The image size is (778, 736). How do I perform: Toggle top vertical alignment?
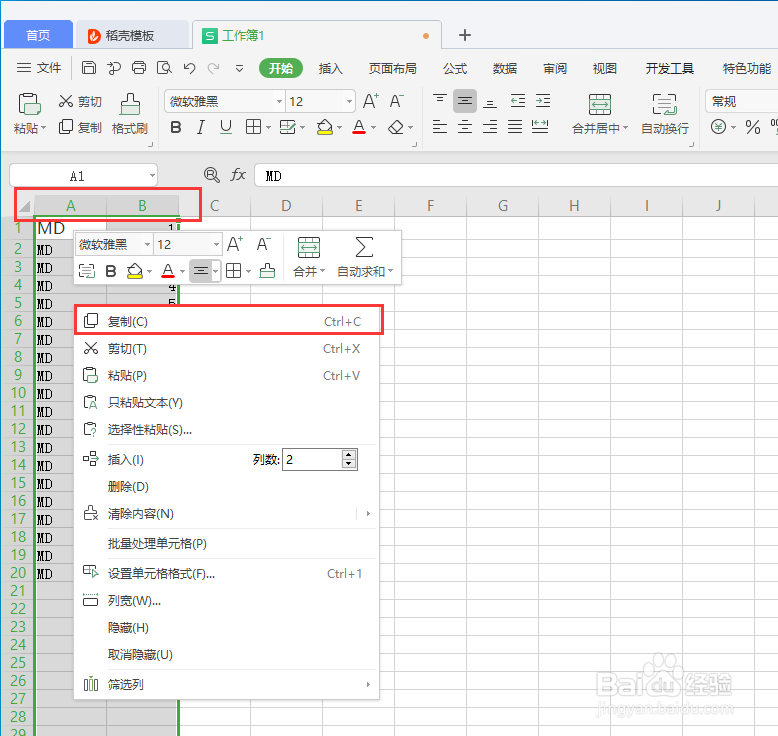tap(440, 101)
